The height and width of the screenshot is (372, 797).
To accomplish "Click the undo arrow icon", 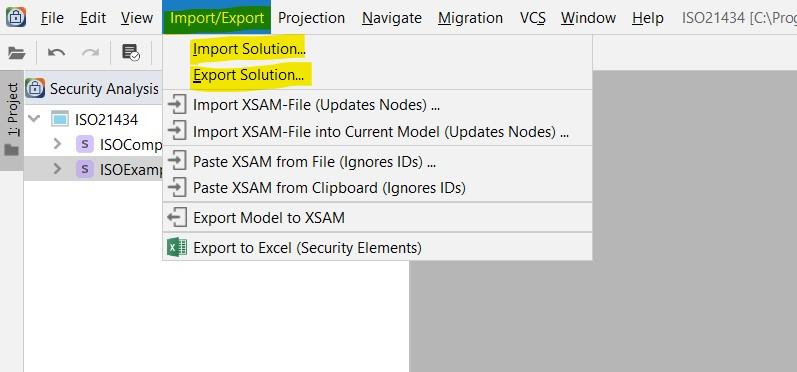I will pos(56,52).
